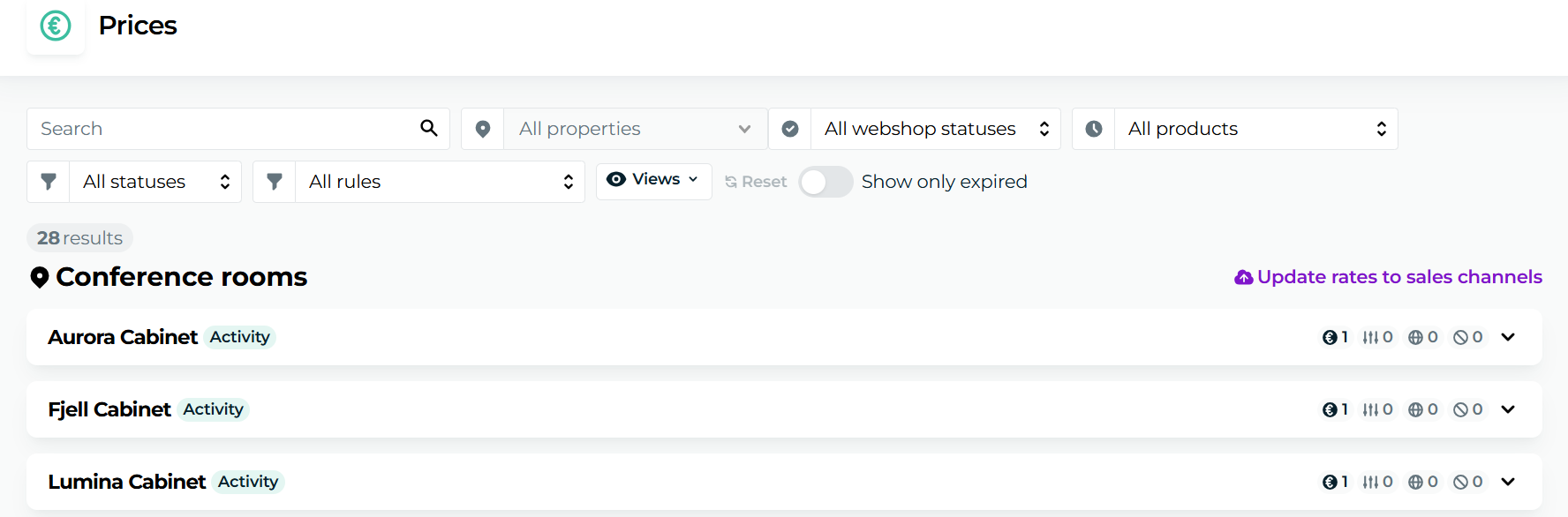The height and width of the screenshot is (517, 1568).
Task: Click the funnel icon beside All rules
Action: 275,182
